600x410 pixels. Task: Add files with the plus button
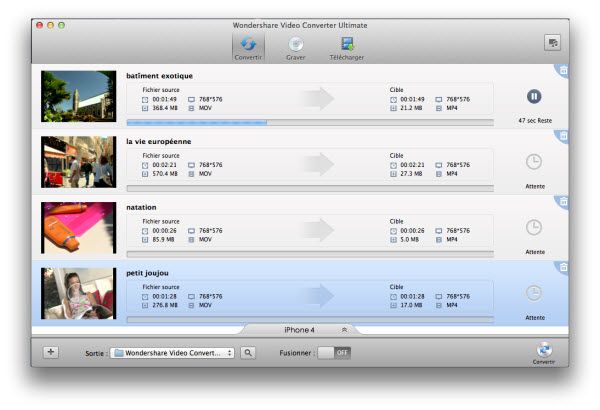[51, 352]
